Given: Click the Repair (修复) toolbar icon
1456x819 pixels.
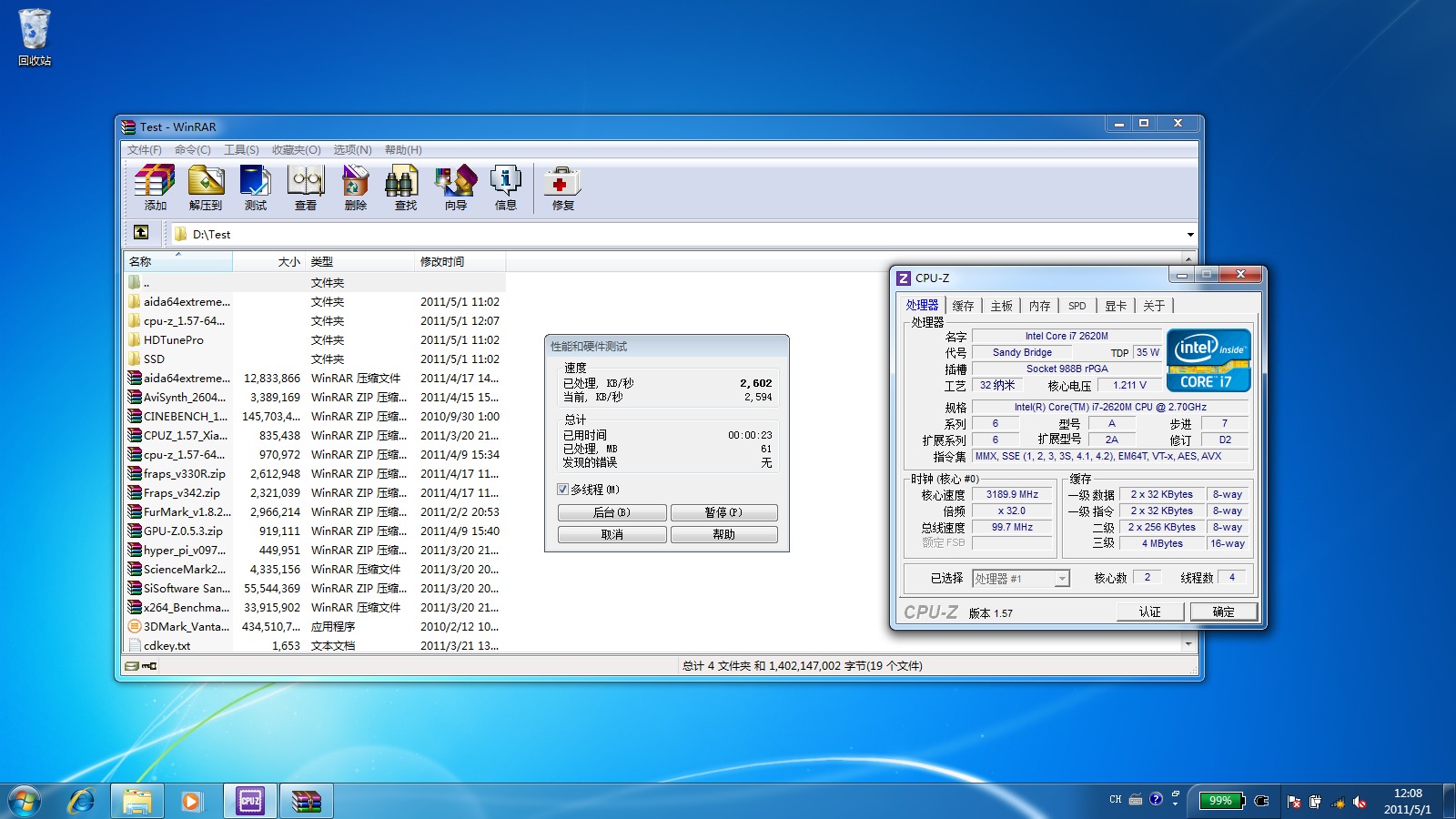Looking at the screenshot, I should pyautogui.click(x=562, y=188).
